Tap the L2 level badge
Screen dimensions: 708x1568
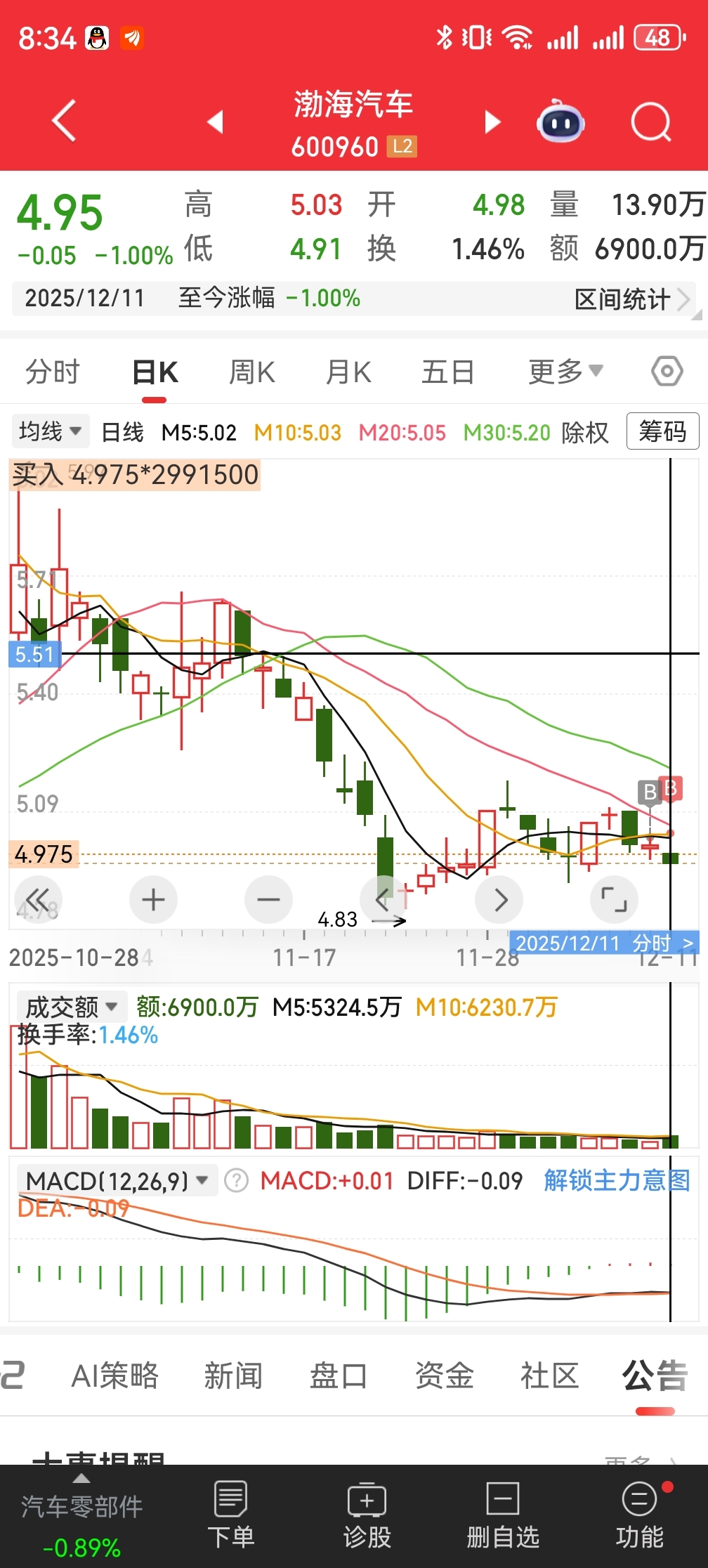click(402, 146)
